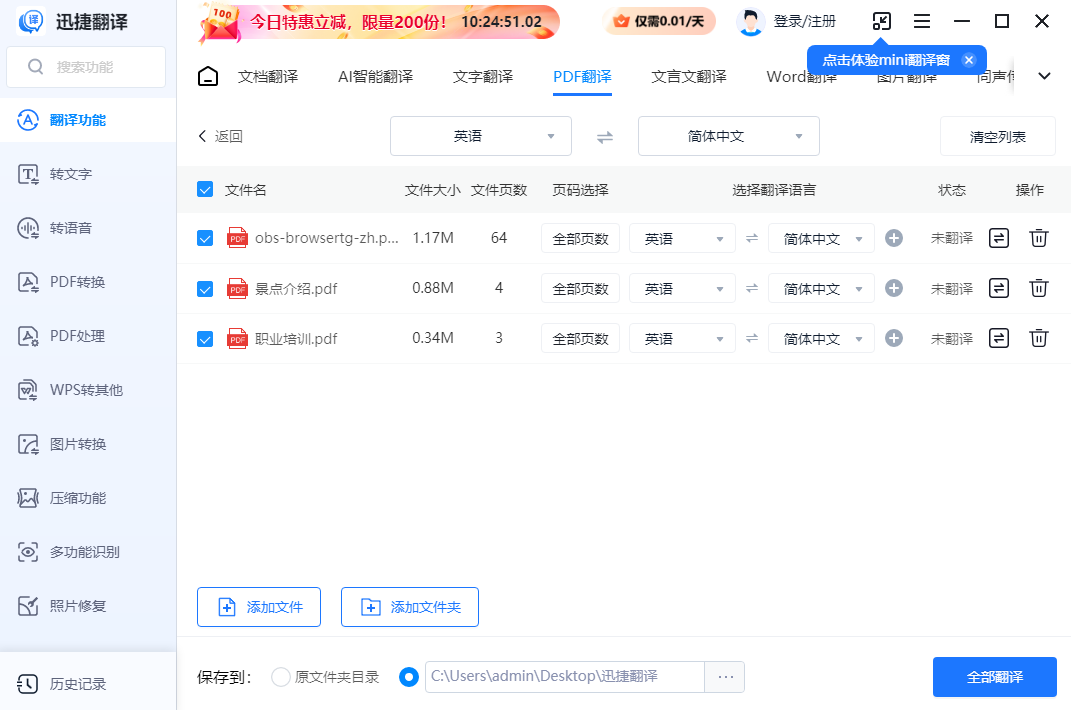Open the mini translation window icon
1071x710 pixels.
tap(881, 21)
